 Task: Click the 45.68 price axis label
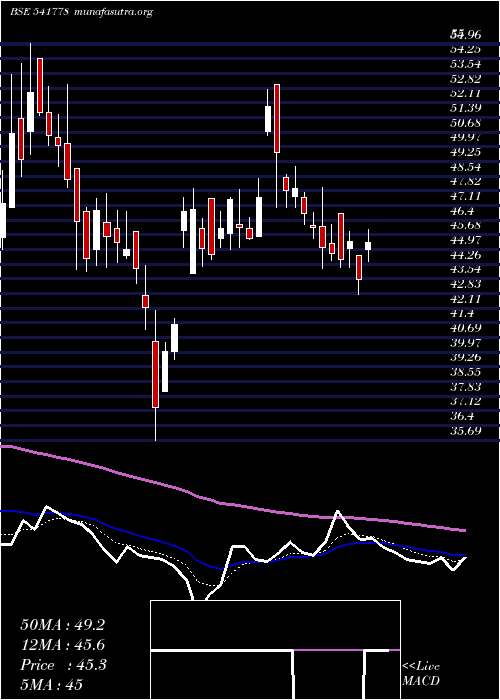tap(466, 225)
